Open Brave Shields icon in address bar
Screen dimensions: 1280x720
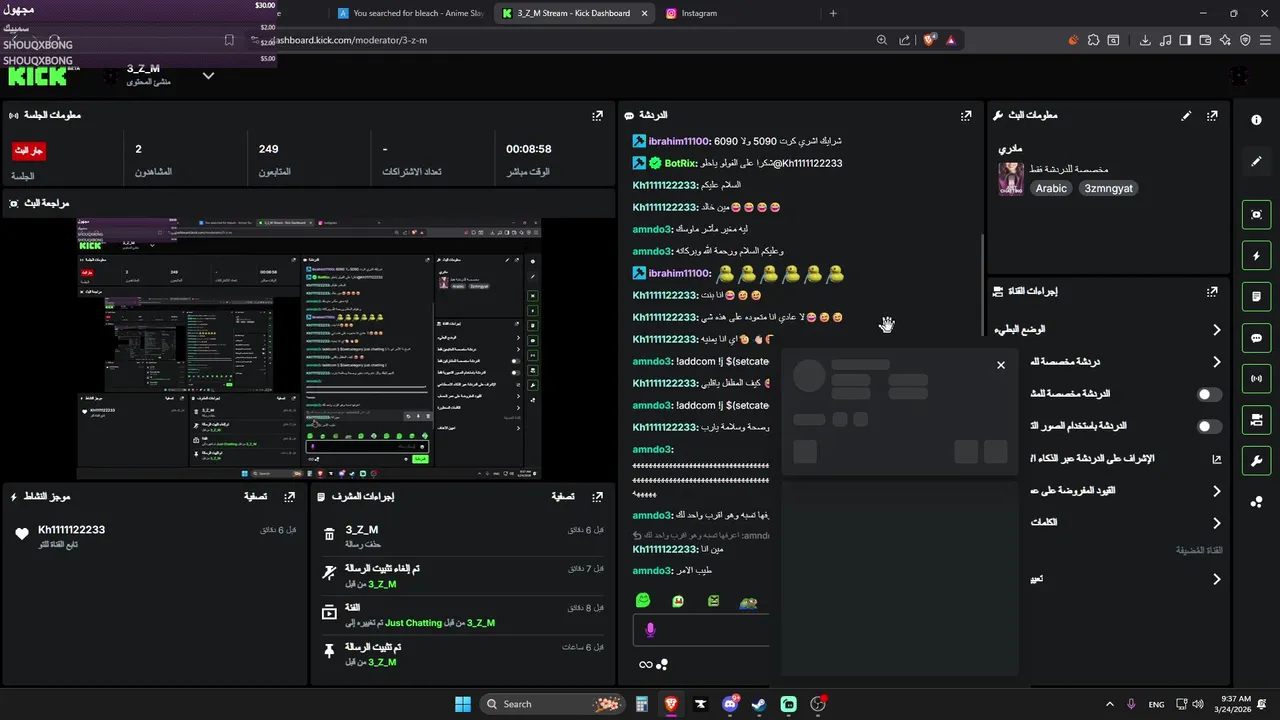click(x=929, y=40)
